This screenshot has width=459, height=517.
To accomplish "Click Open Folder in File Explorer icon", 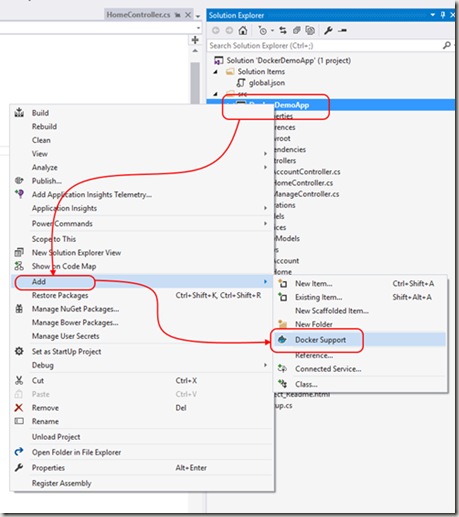I will click(19, 452).
